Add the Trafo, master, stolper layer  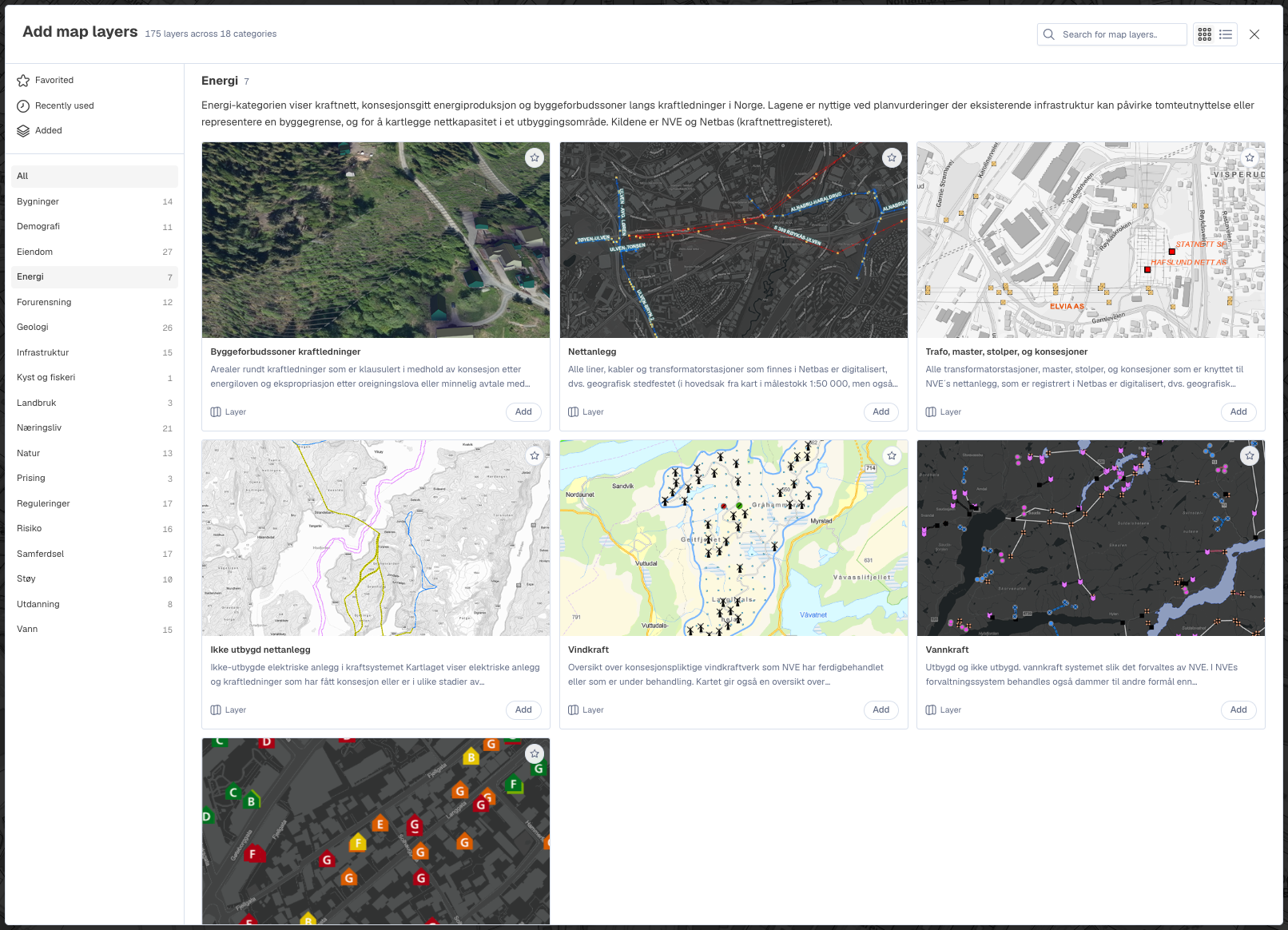(1238, 412)
